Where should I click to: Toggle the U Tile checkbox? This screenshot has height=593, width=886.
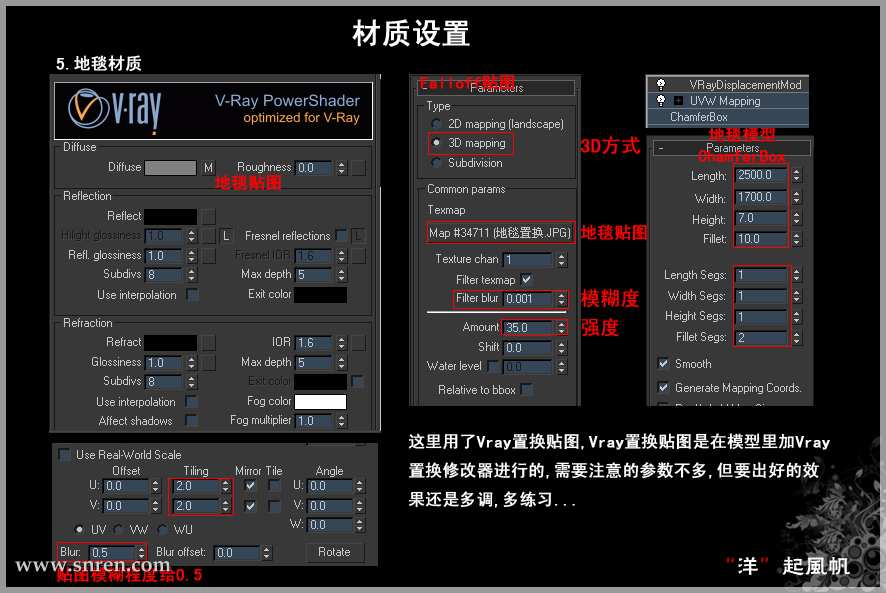coord(274,486)
